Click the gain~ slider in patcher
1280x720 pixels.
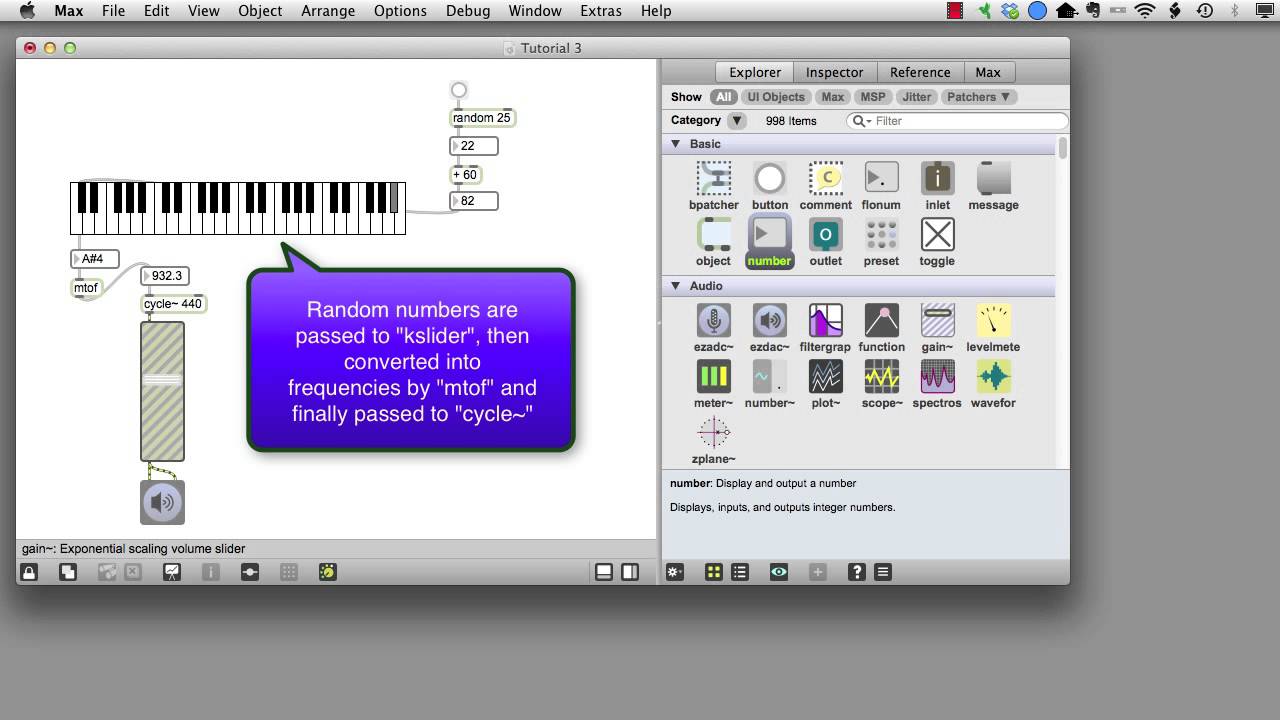coord(162,391)
